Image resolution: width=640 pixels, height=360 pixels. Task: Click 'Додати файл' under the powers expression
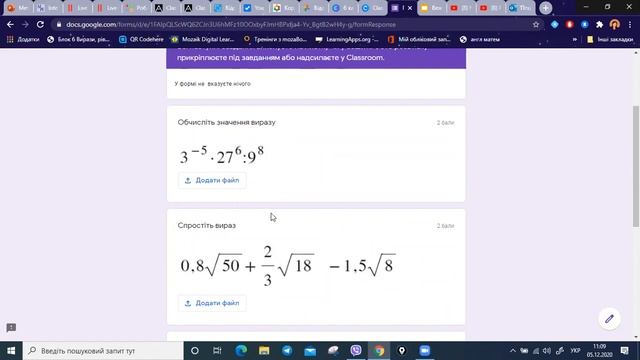[212, 180]
